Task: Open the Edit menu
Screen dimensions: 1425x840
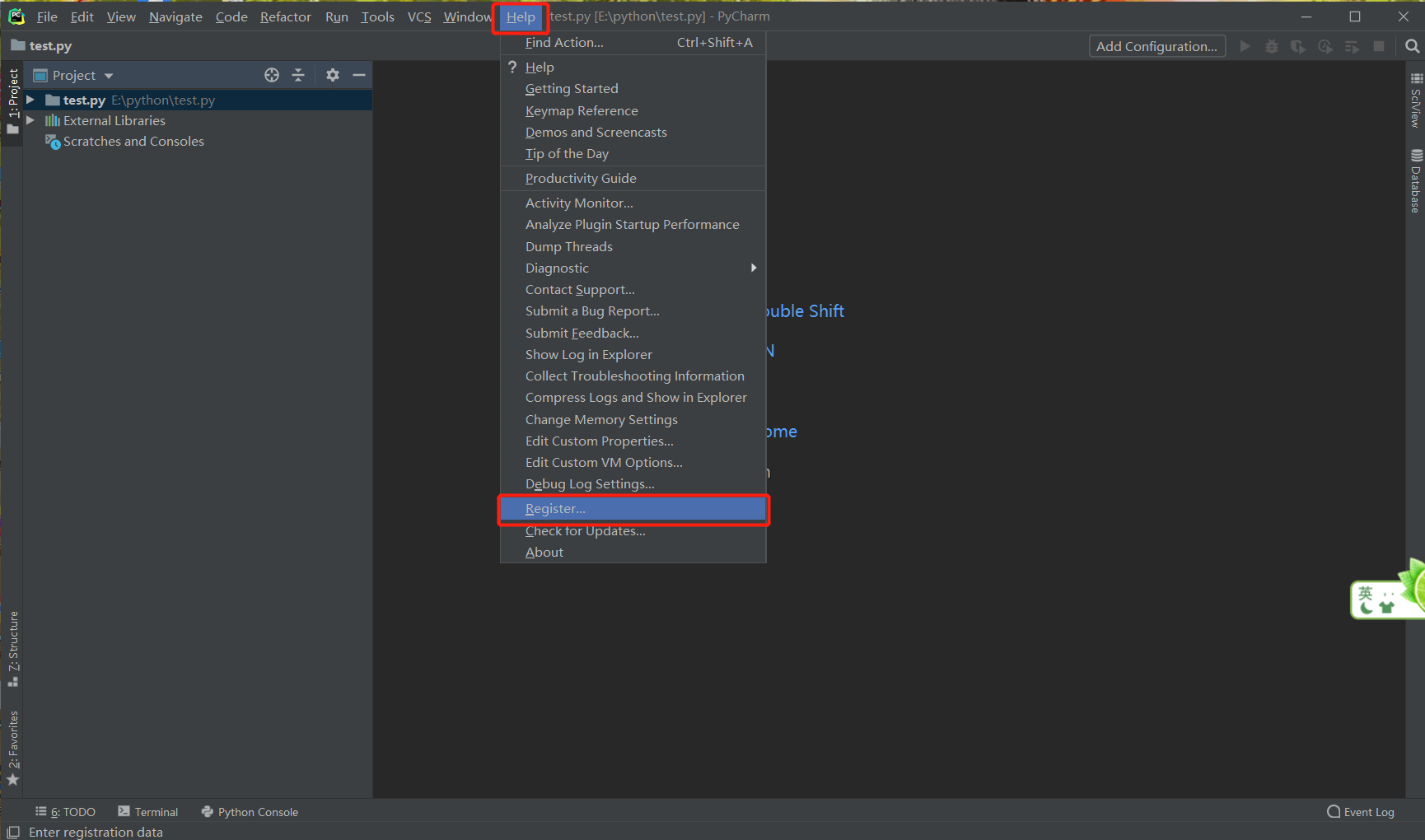Action: (x=82, y=16)
